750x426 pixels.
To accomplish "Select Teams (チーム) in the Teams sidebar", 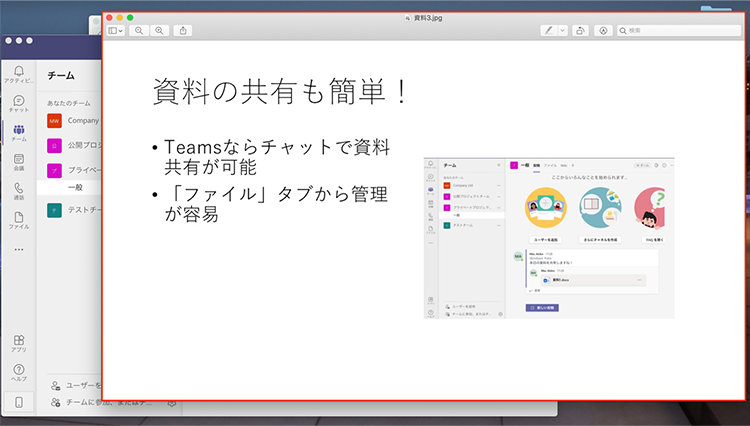I will (19, 133).
